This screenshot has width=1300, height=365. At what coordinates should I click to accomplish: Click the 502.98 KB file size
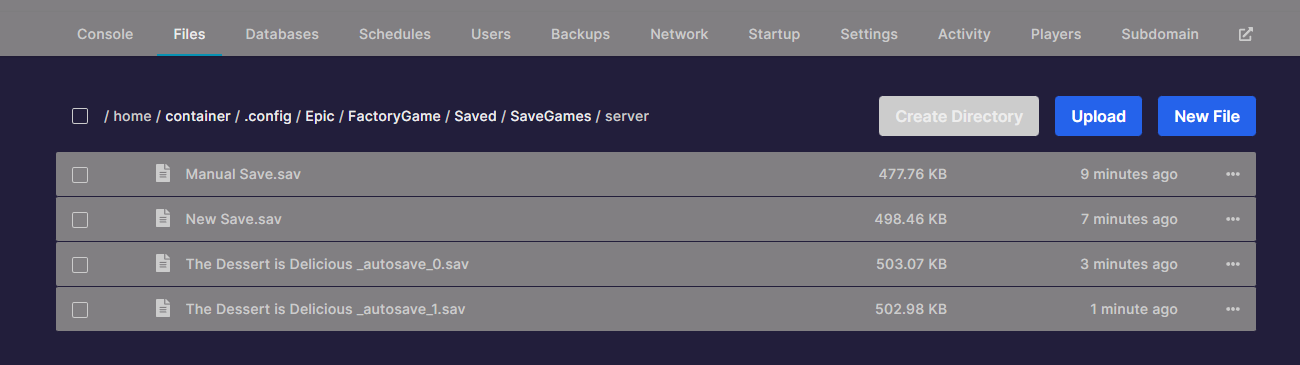(x=912, y=309)
